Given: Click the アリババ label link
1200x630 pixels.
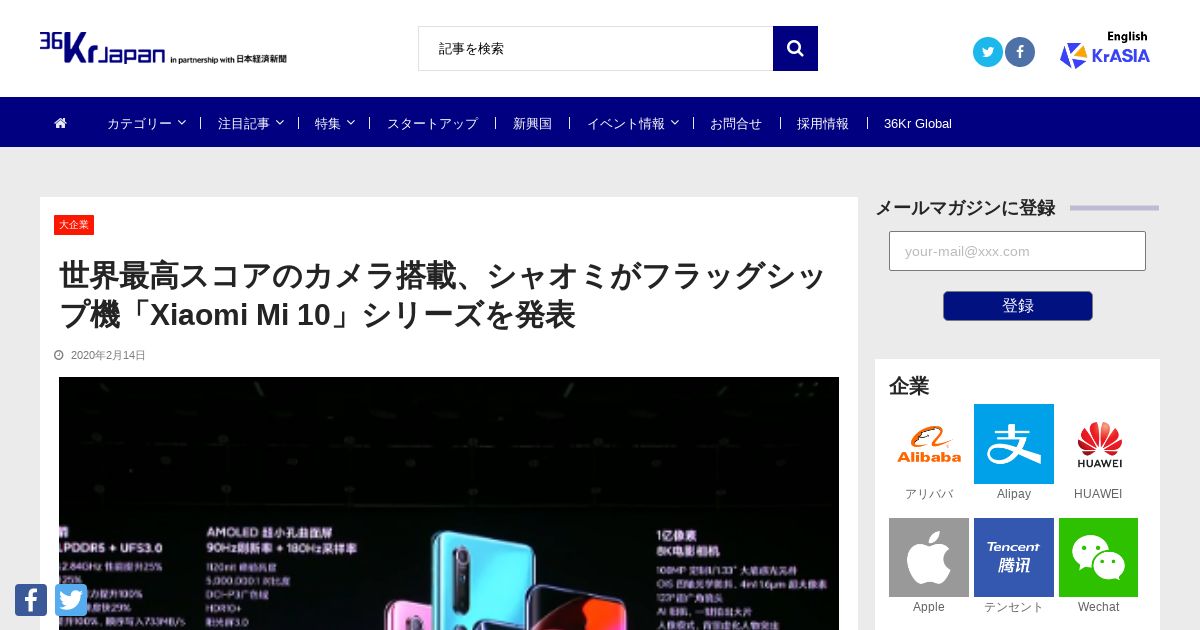Looking at the screenshot, I should [x=929, y=494].
